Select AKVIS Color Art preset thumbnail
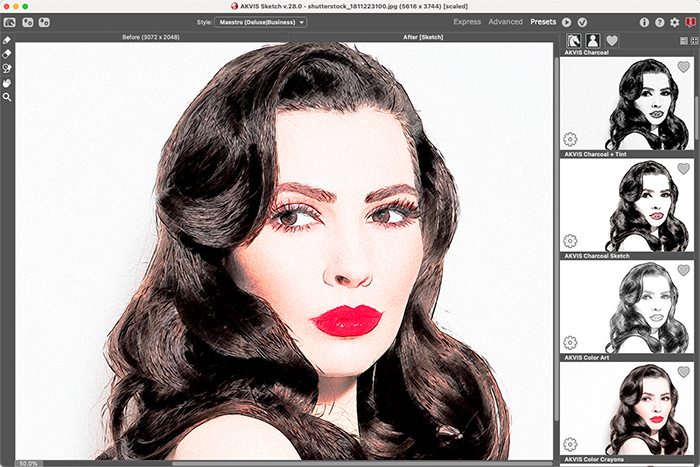 627,409
